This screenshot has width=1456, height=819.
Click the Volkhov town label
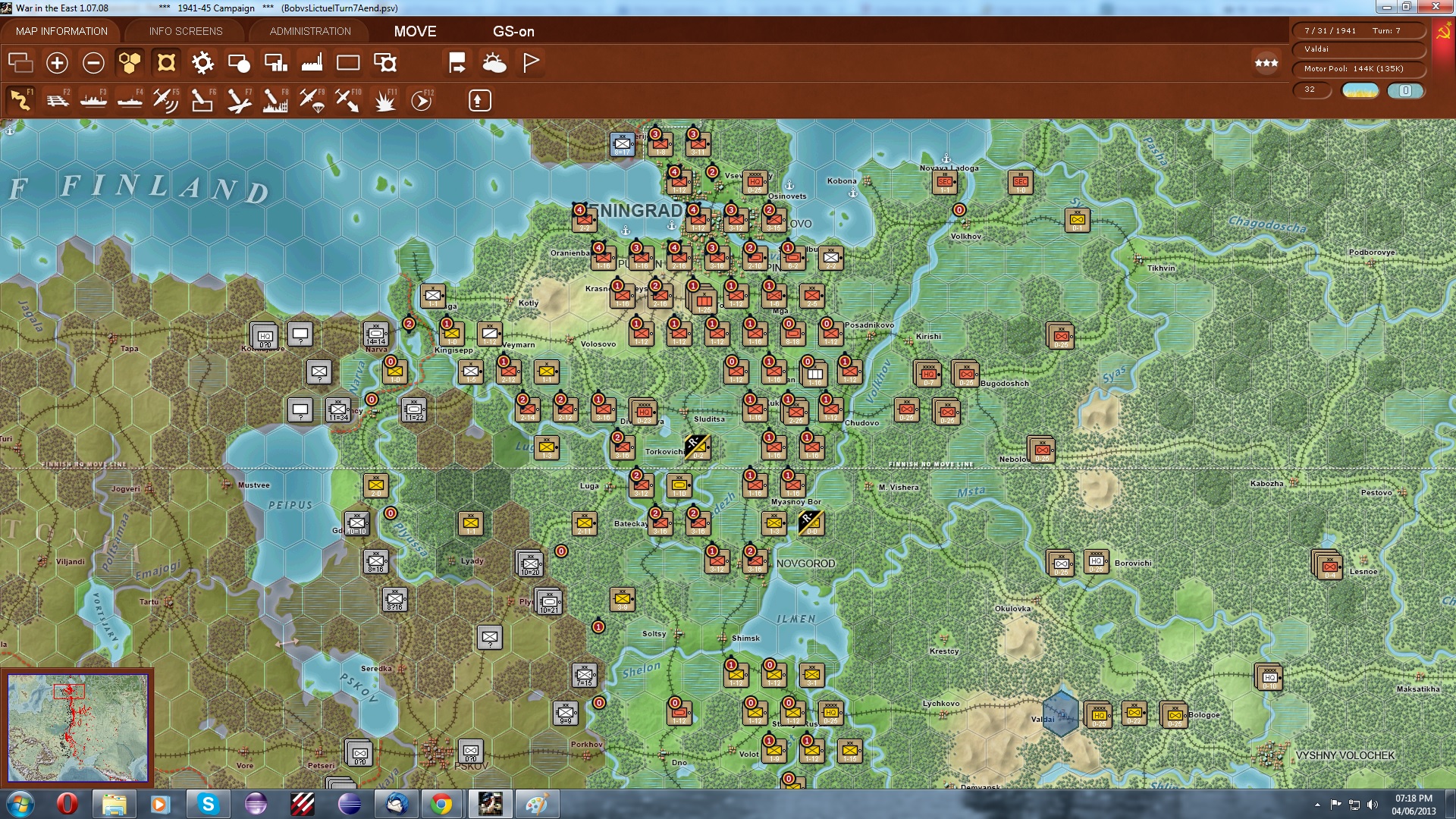point(966,237)
